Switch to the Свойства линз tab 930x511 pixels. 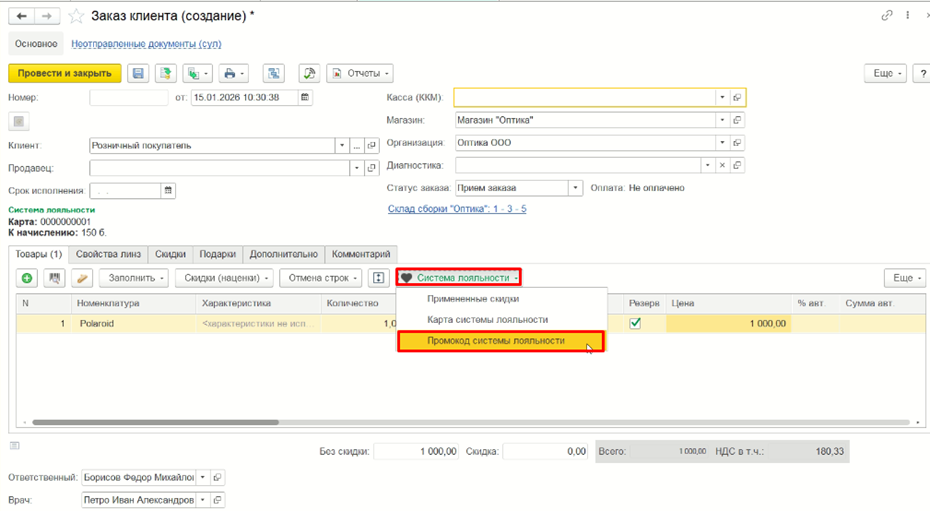[x=109, y=254]
